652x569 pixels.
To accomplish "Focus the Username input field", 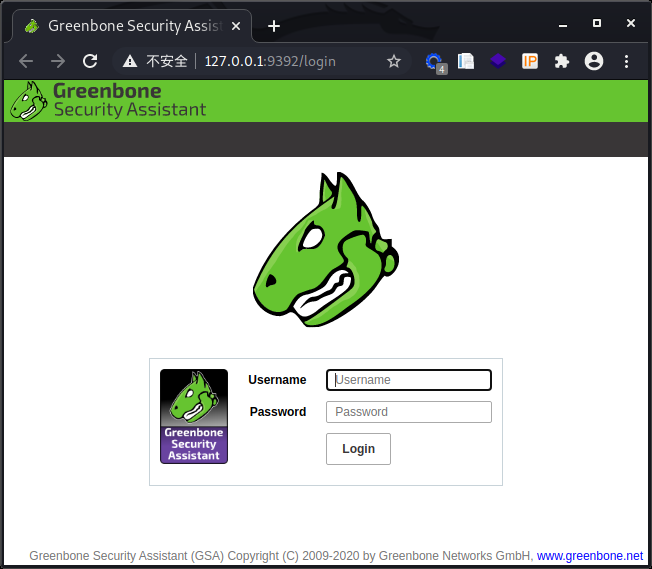I will pos(409,380).
